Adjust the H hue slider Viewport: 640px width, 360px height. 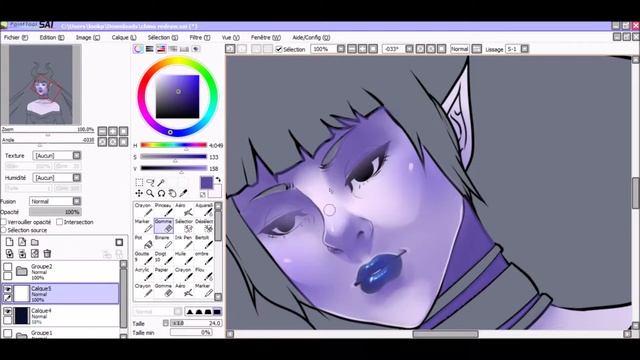click(x=173, y=145)
